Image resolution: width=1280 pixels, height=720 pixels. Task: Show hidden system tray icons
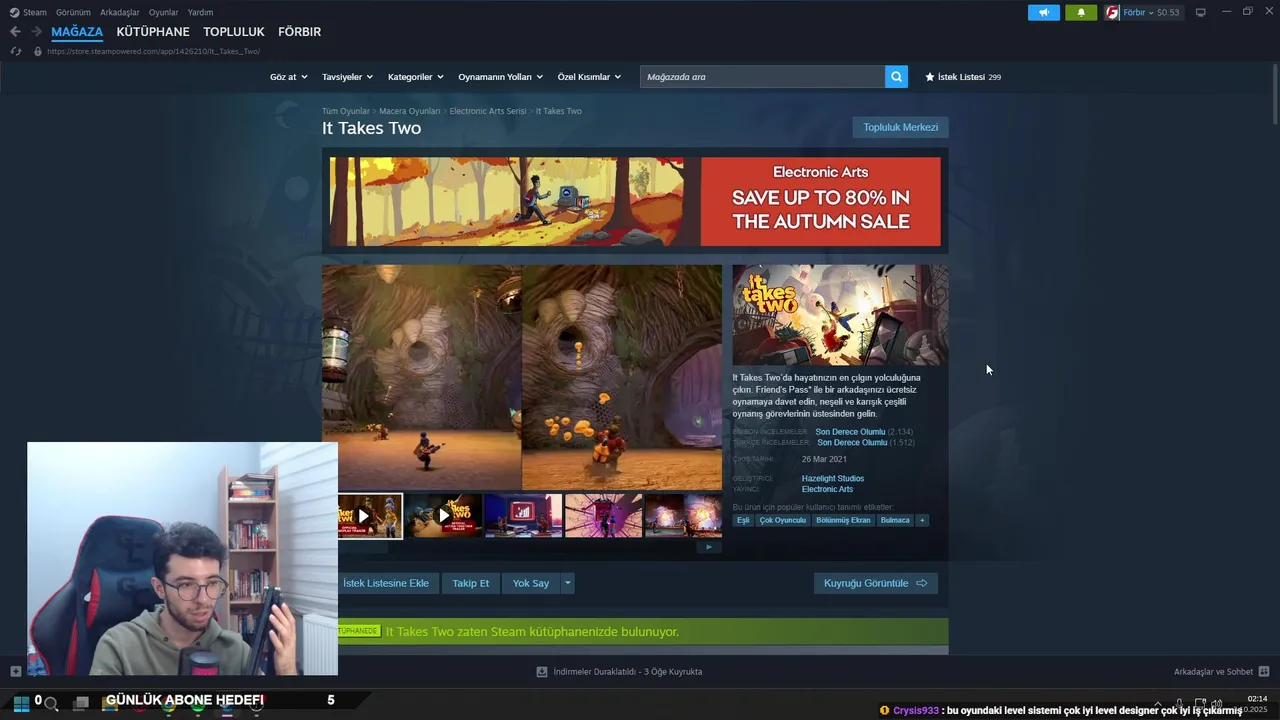pos(1158,704)
